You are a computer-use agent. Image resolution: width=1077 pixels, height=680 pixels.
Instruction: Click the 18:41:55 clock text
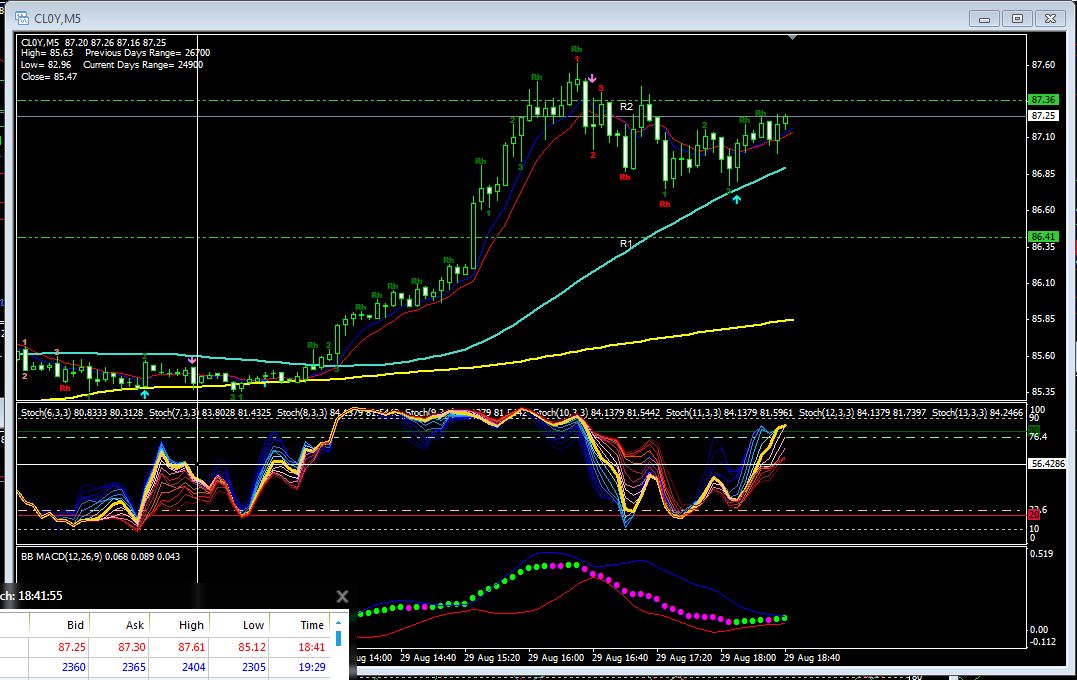pyautogui.click(x=40, y=596)
